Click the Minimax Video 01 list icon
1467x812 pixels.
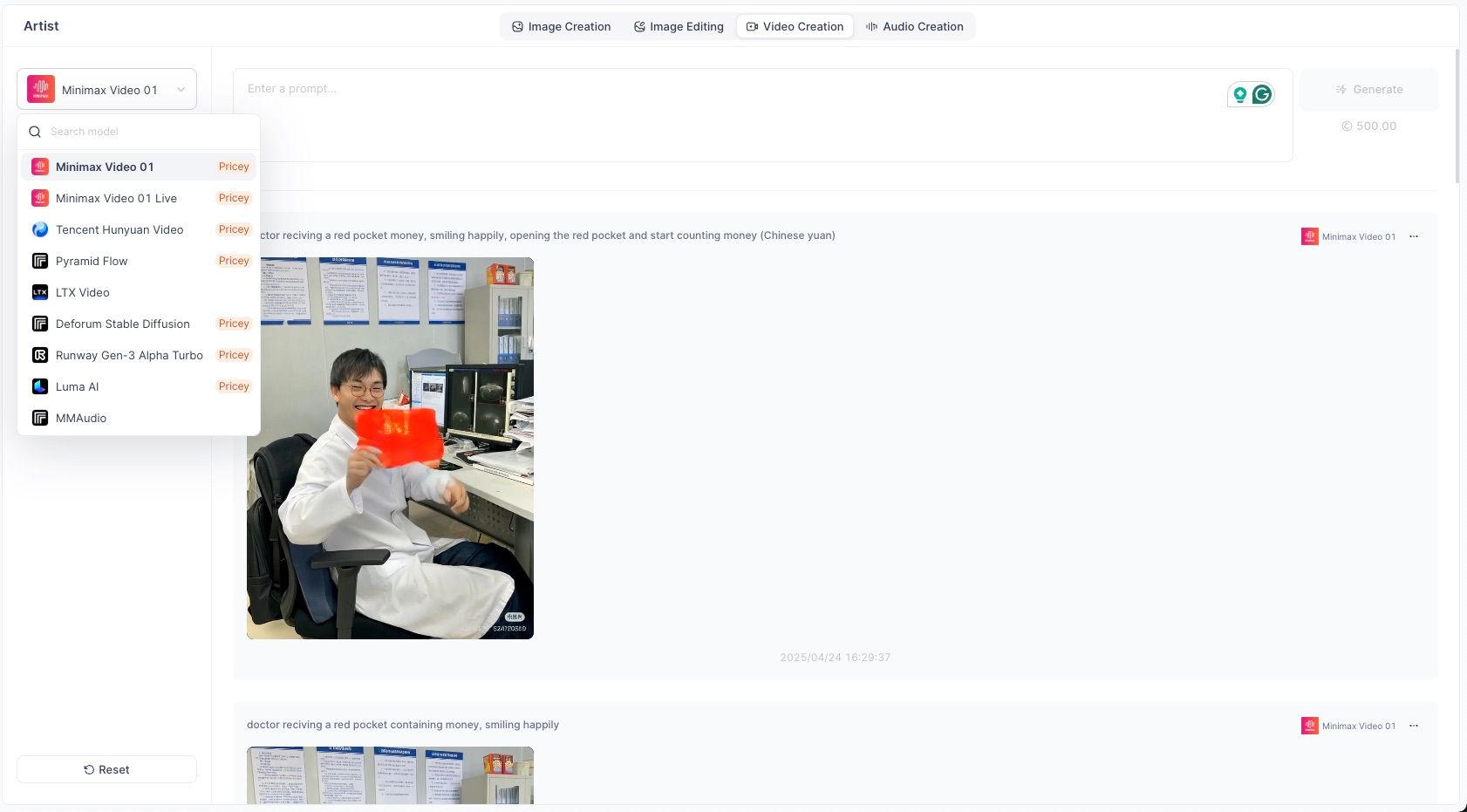coord(40,167)
